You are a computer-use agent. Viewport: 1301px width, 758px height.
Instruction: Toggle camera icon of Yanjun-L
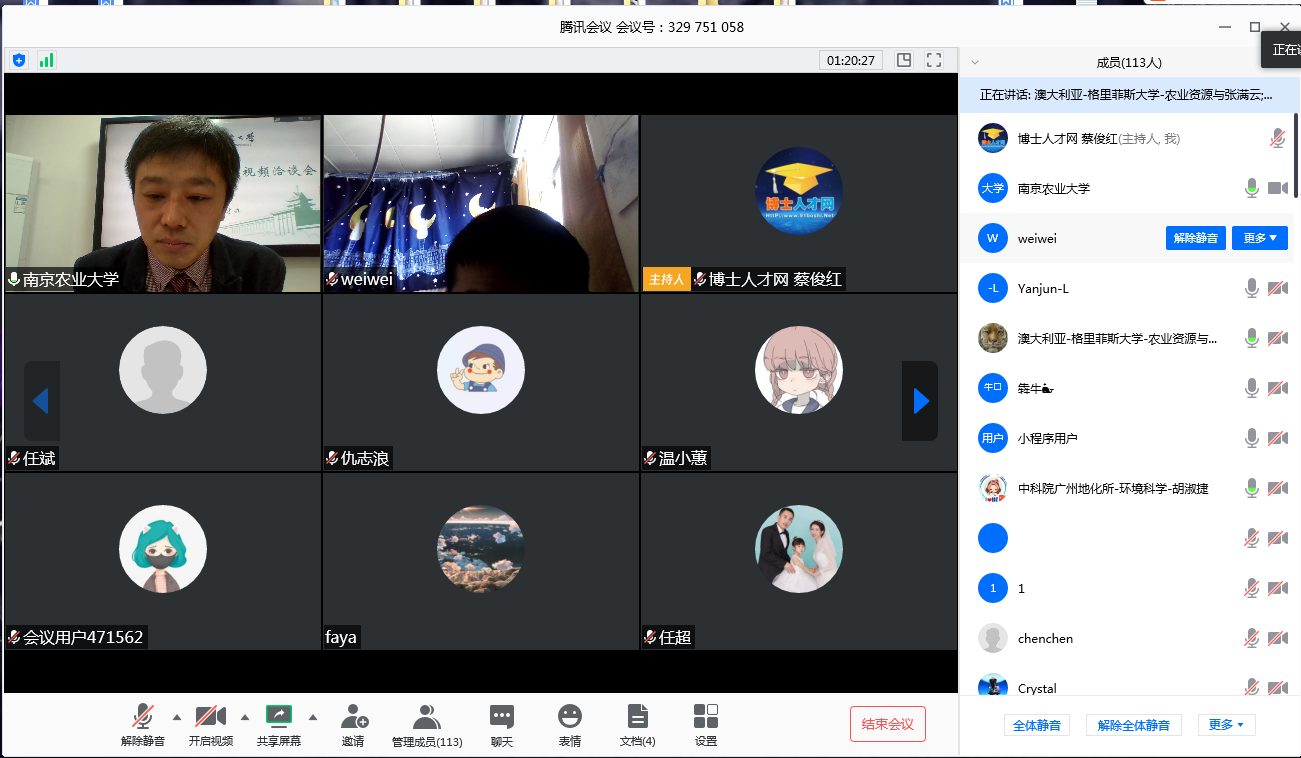[x=1278, y=288]
